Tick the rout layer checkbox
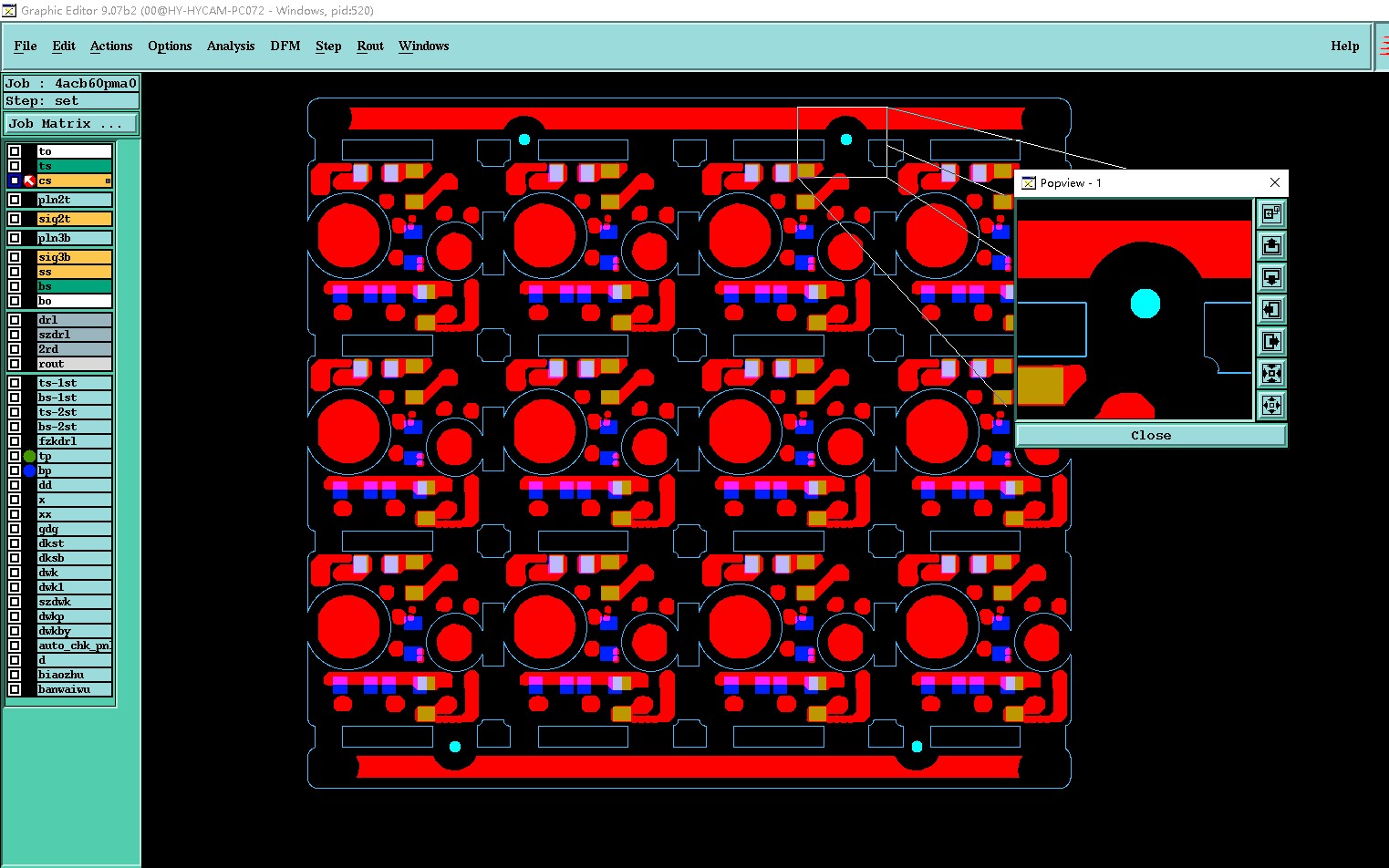Screen dimensions: 1389x868 tap(15, 364)
